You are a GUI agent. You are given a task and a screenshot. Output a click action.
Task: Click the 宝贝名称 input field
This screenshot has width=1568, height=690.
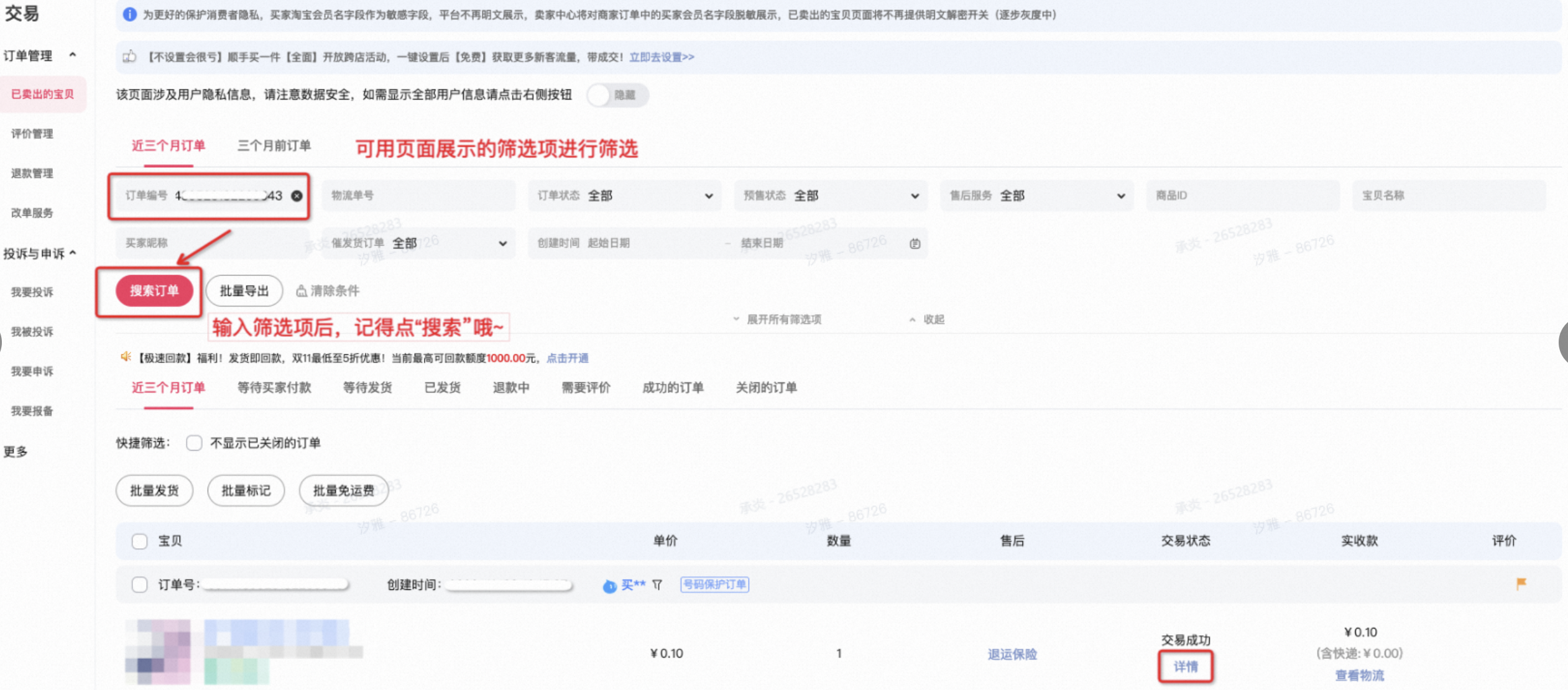tap(1449, 196)
